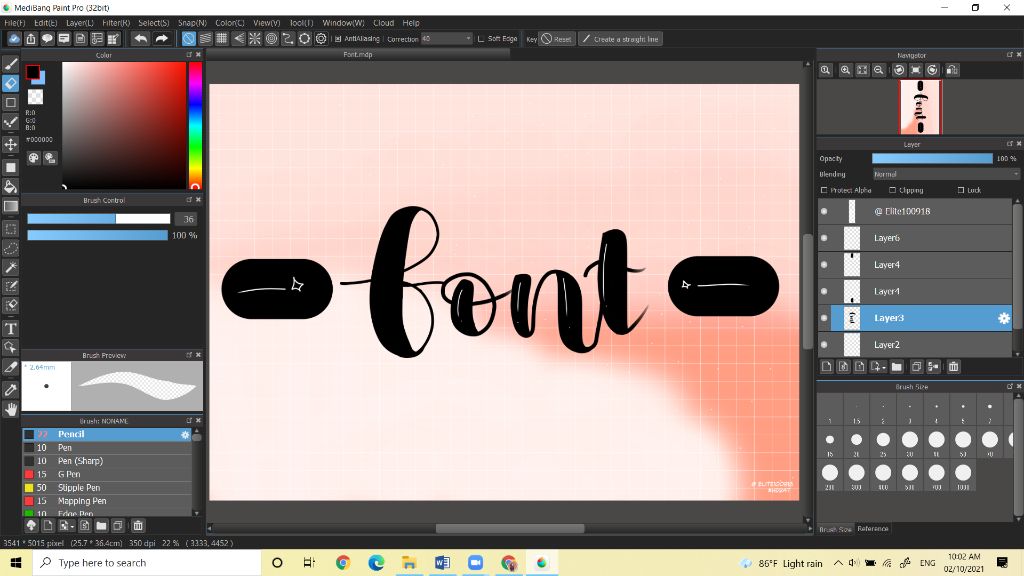Open the Layer menu

tap(80, 23)
